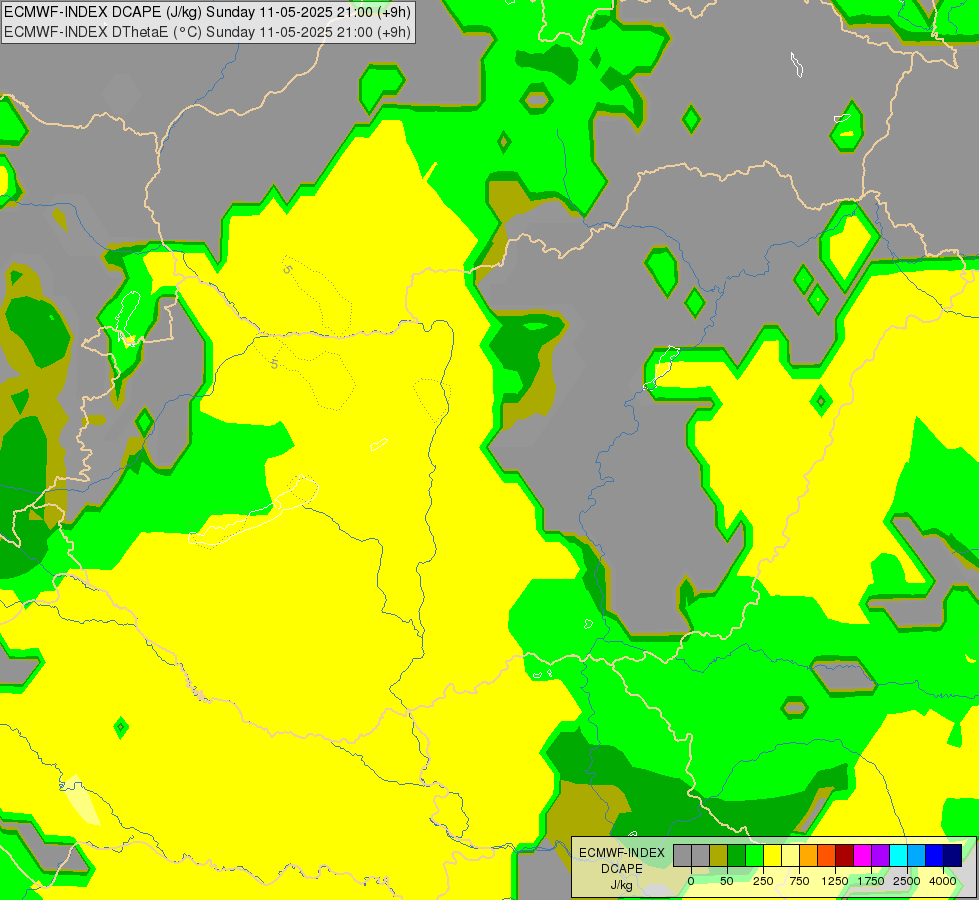The height and width of the screenshot is (900, 979).
Task: Select the pale yellow legend swatch
Action: (790, 856)
